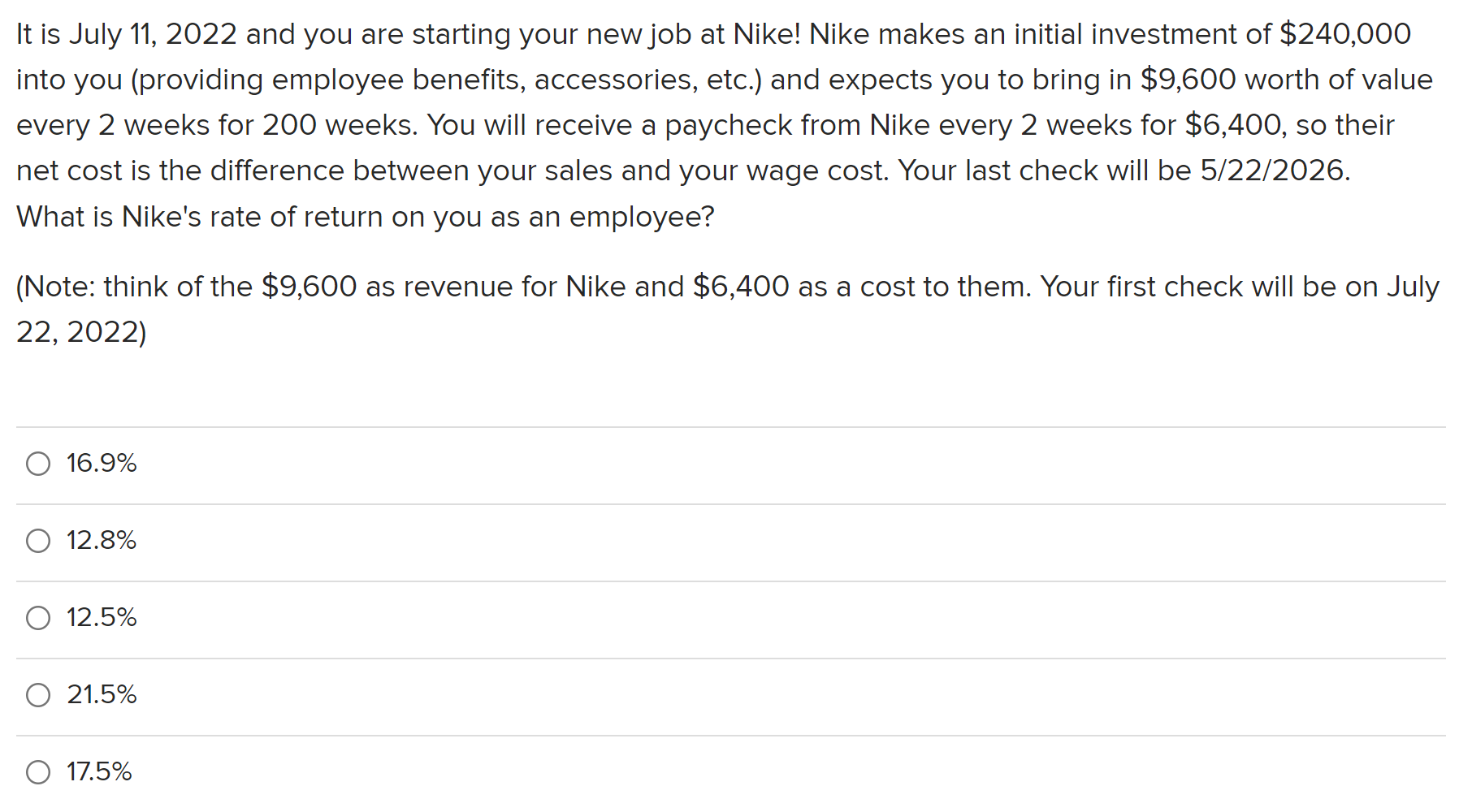Pick the 21.5% radio button
Screen dimensions: 1472x812
click(38, 695)
